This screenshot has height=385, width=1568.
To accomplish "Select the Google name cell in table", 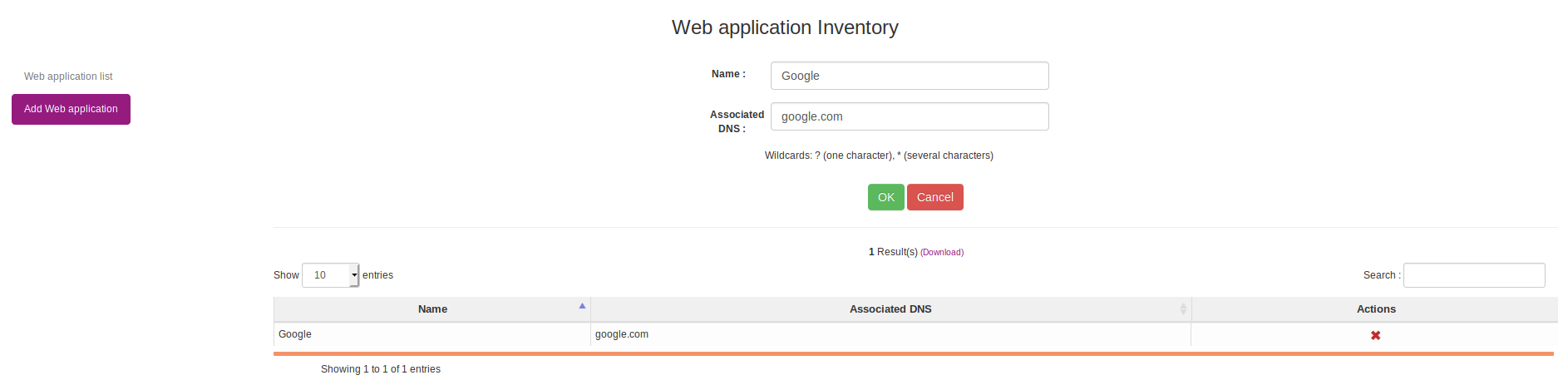I will 432,334.
